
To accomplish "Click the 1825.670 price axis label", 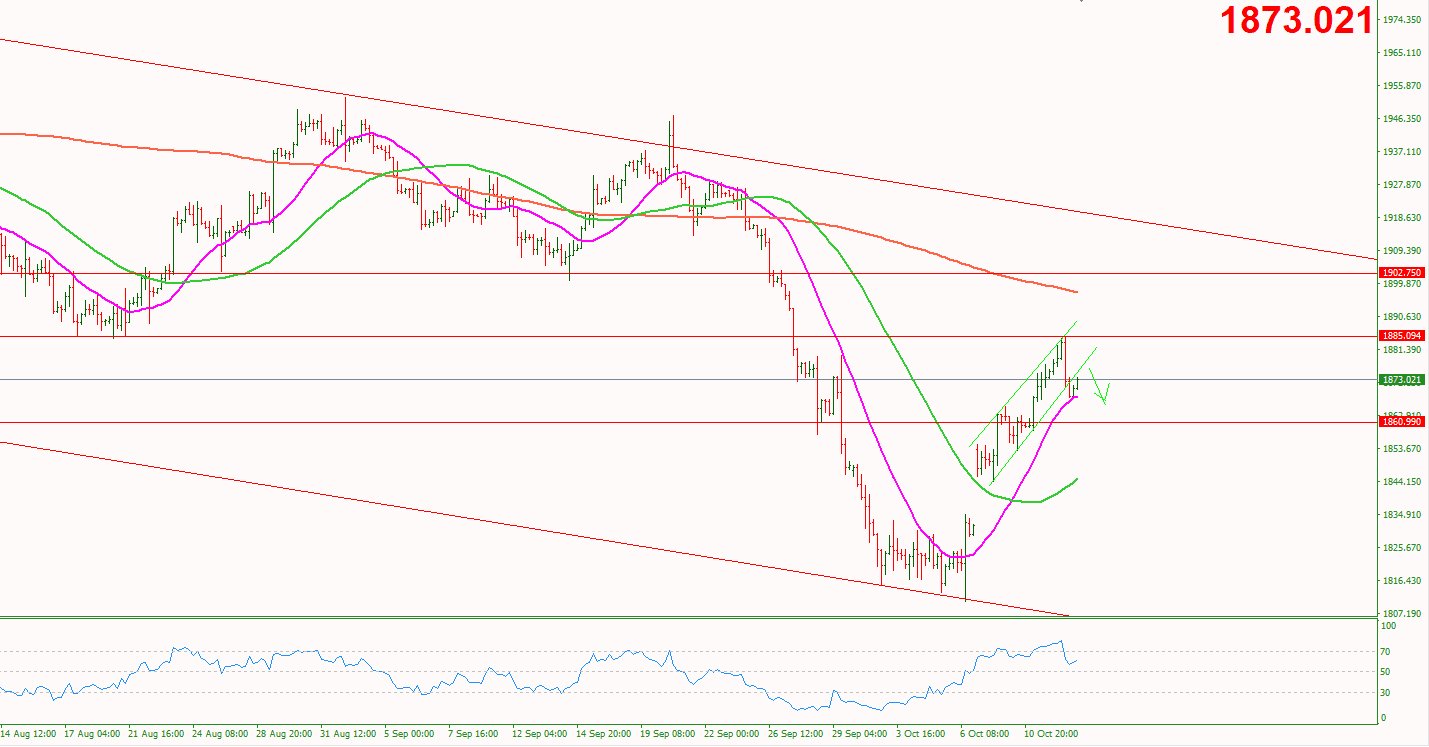I will pyautogui.click(x=1402, y=548).
